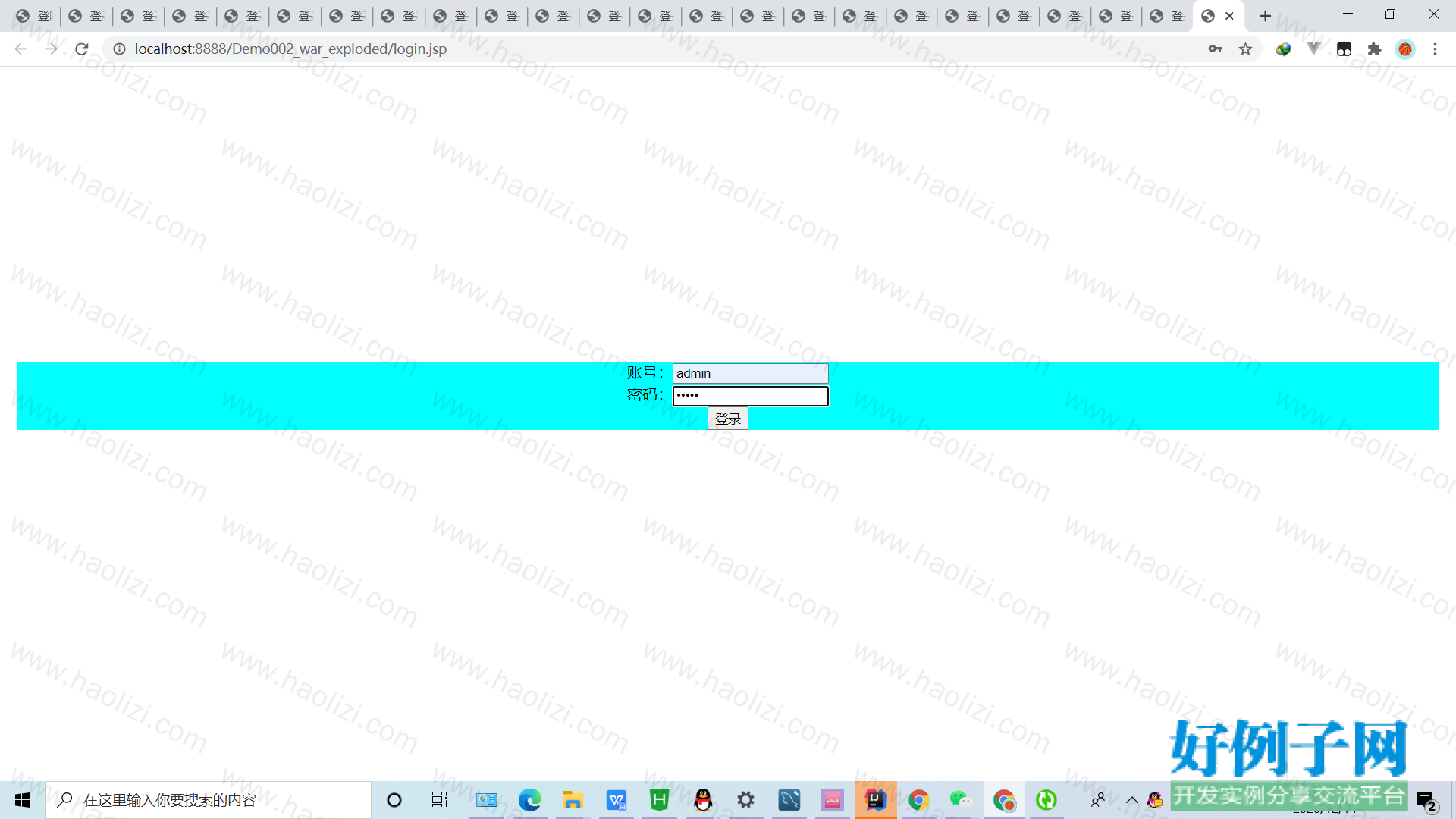Viewport: 1456px width, 819px height.
Task: Click the browser forward arrow
Action: 51,49
